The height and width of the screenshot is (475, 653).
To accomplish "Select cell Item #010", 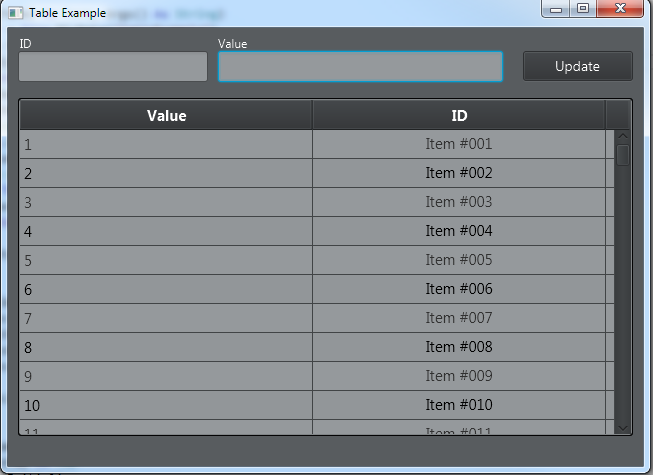I will click(459, 405).
